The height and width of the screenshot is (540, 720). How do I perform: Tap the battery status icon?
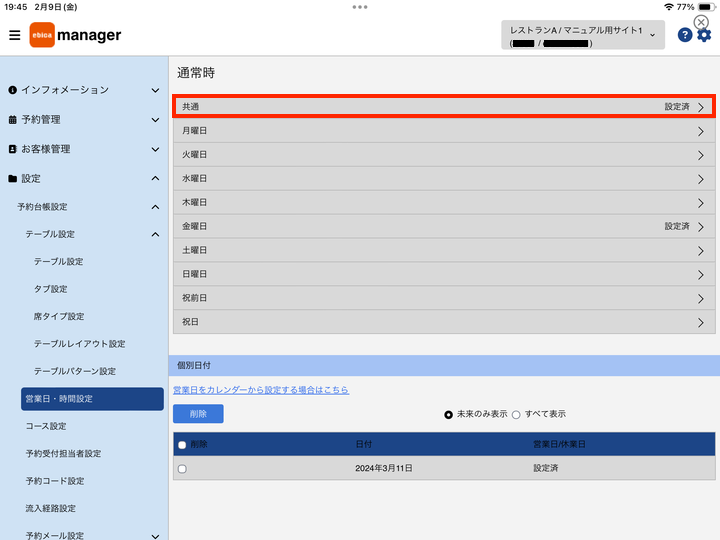[706, 7]
